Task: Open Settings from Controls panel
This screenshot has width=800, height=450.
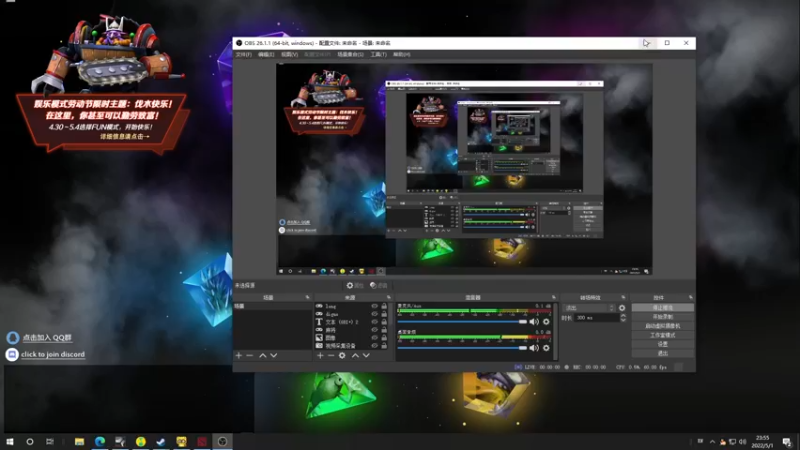Action: [663, 344]
